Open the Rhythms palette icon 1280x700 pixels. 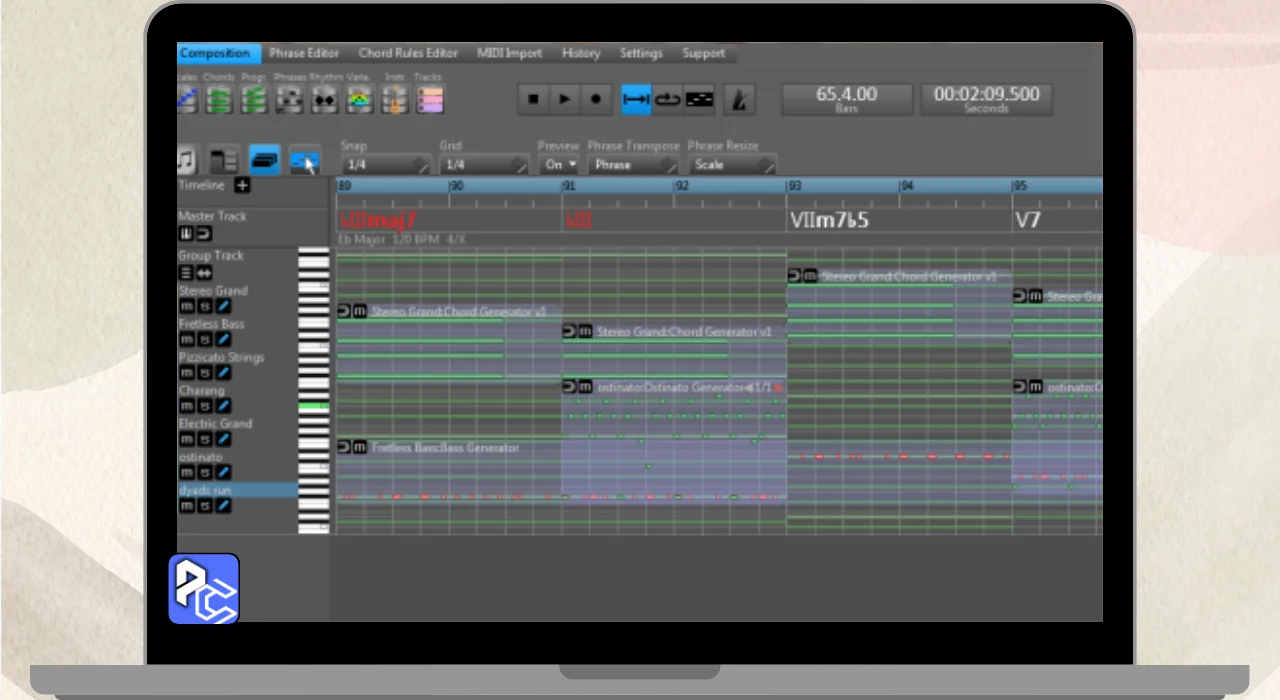(324, 99)
